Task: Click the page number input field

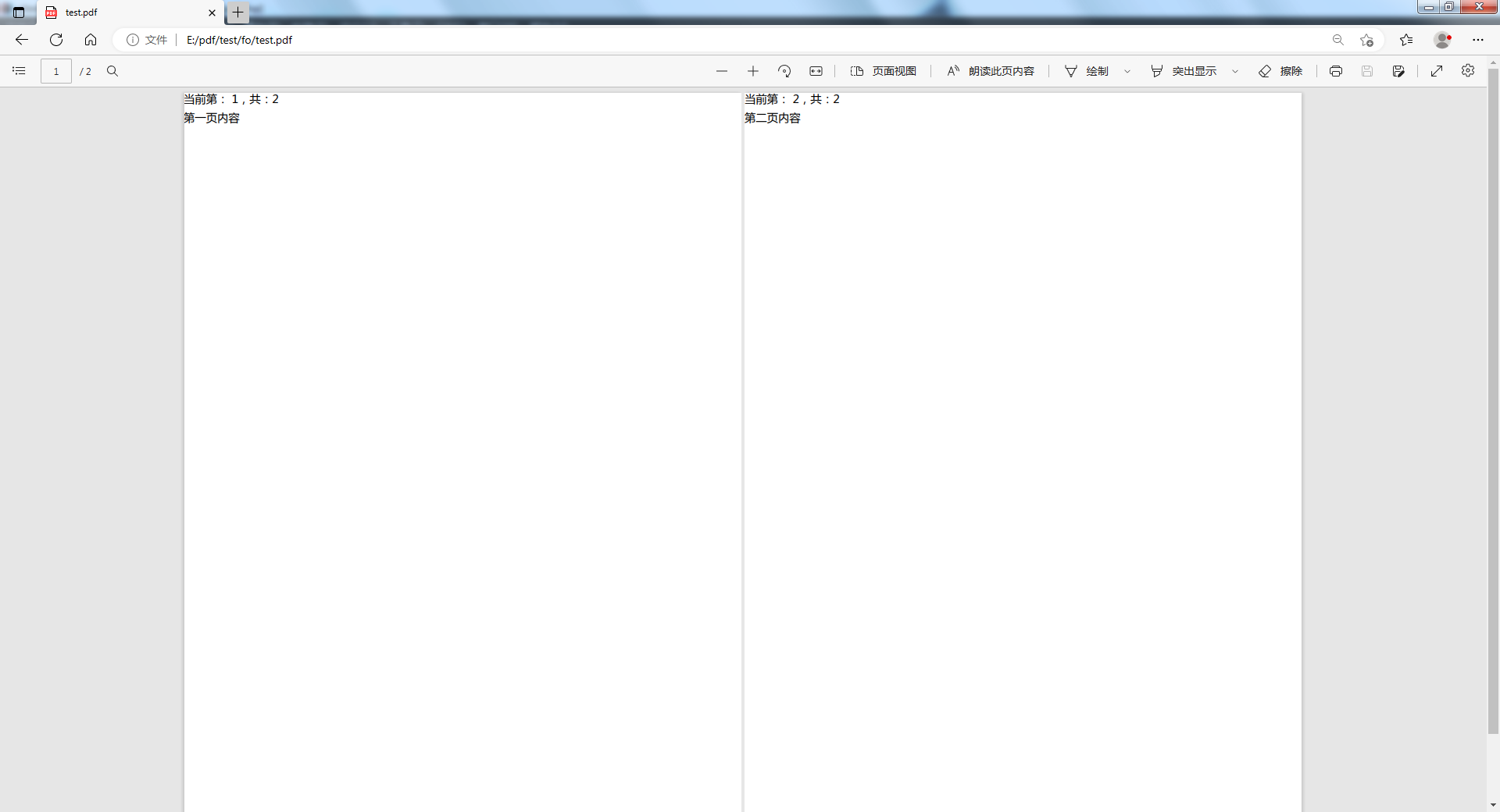Action: 56,71
